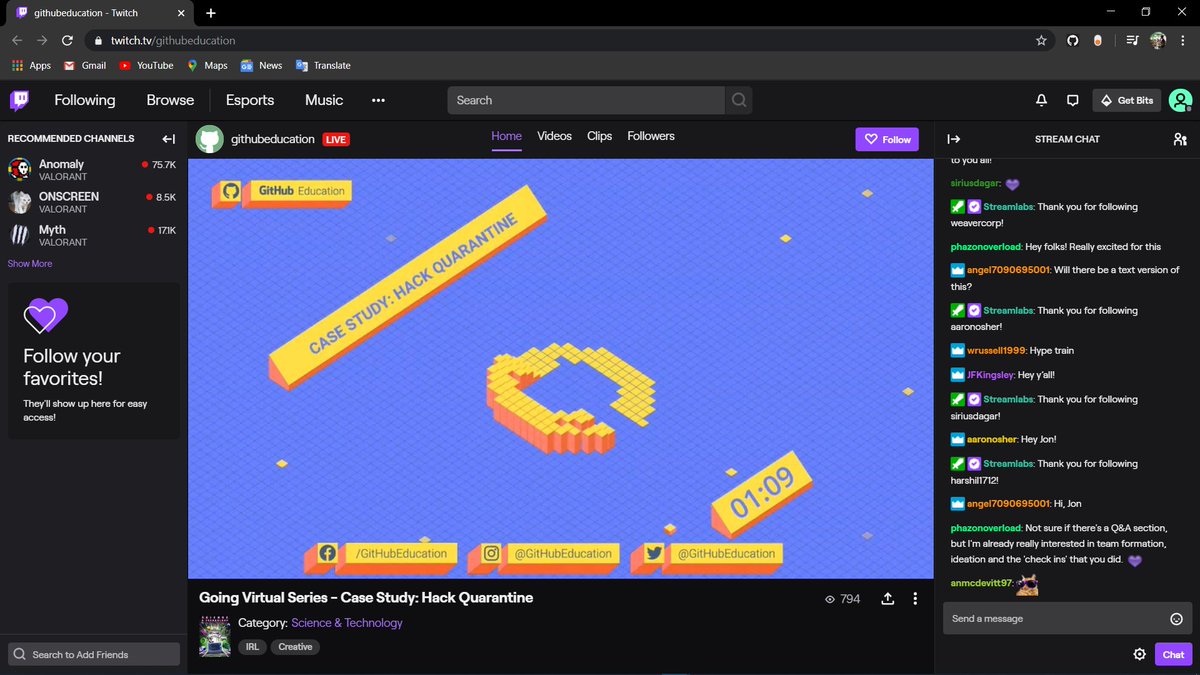The width and height of the screenshot is (1200, 675).
Task: Open the Gmail bookmark
Action: (85, 65)
